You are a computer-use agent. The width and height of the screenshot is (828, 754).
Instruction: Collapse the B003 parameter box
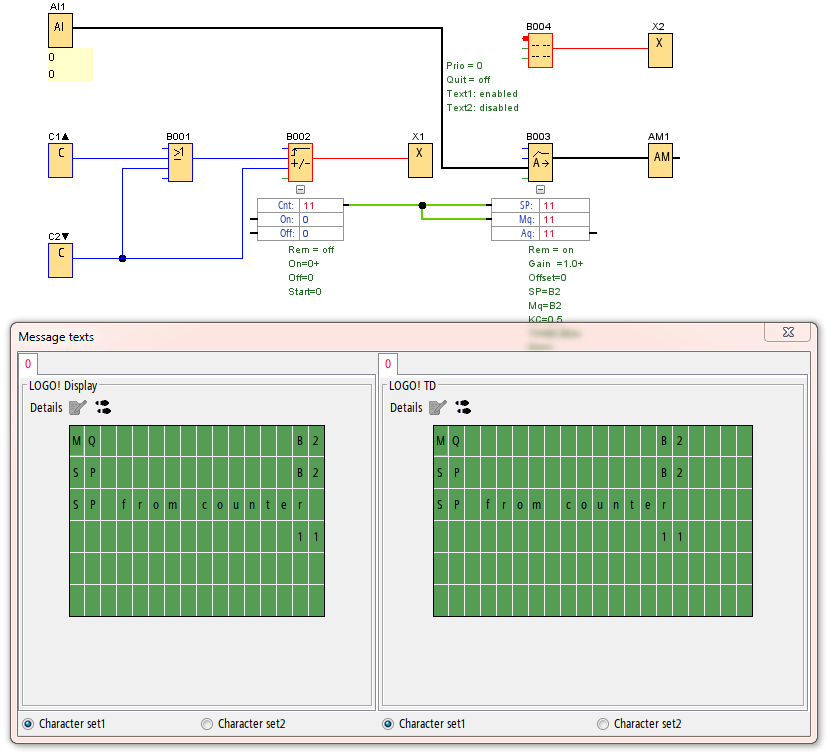click(540, 189)
